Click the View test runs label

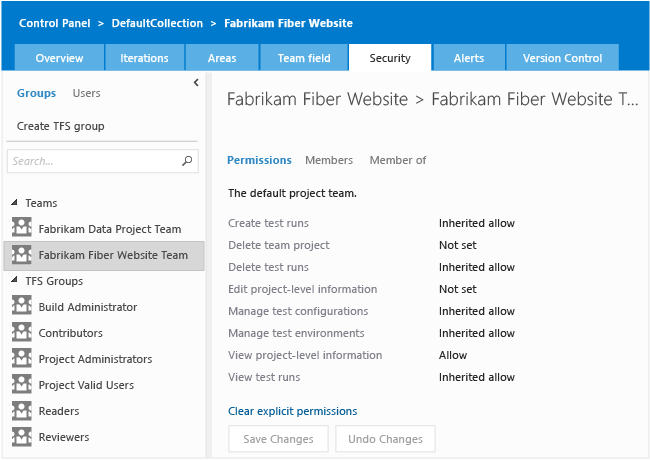[264, 377]
